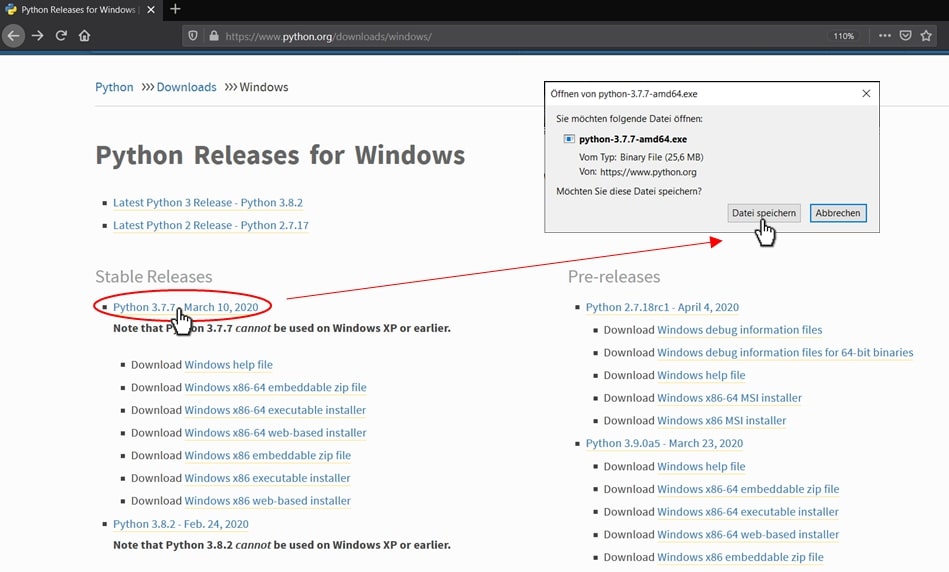Screen dimensions: 949x572
Task: Click the Von: https://www.python.org text
Action: (x=638, y=172)
